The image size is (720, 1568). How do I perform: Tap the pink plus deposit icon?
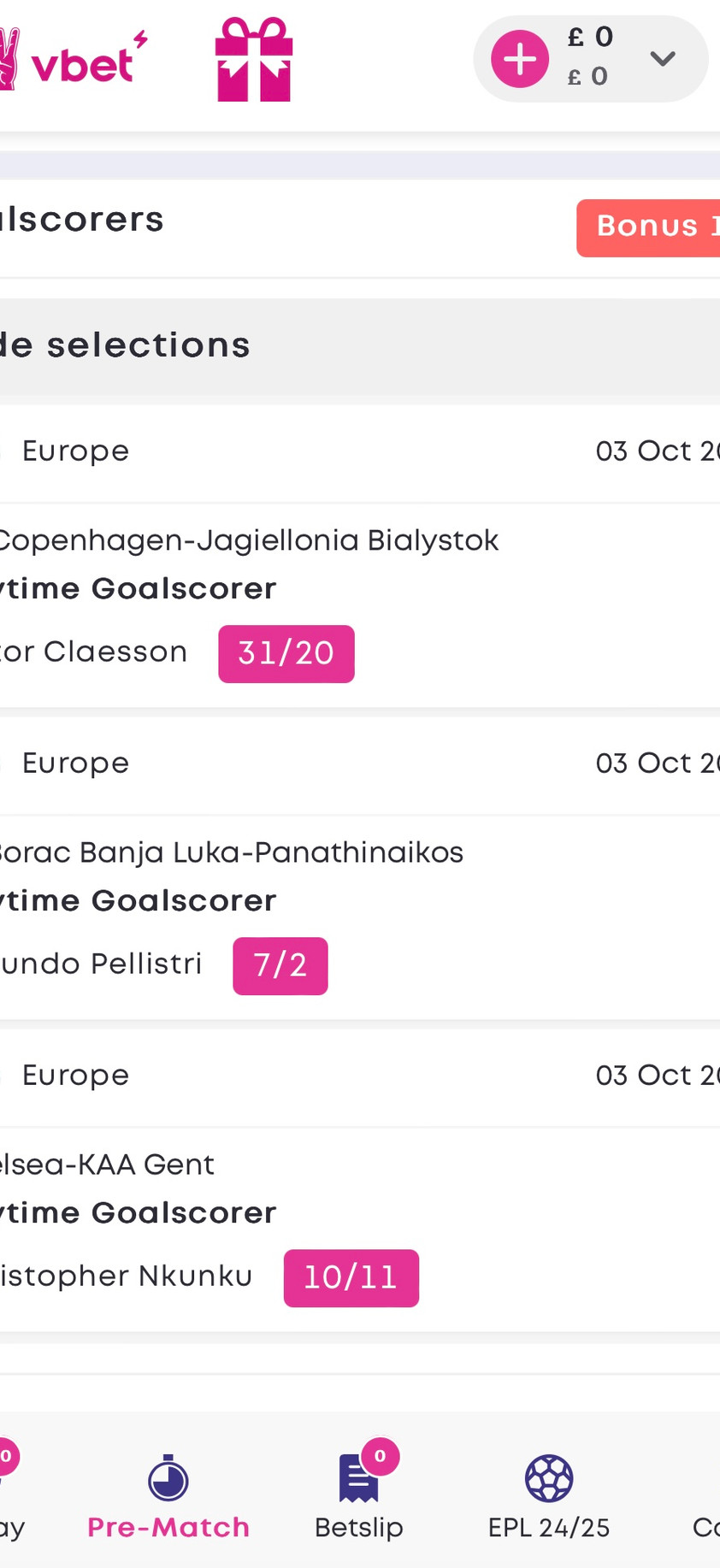(x=520, y=59)
